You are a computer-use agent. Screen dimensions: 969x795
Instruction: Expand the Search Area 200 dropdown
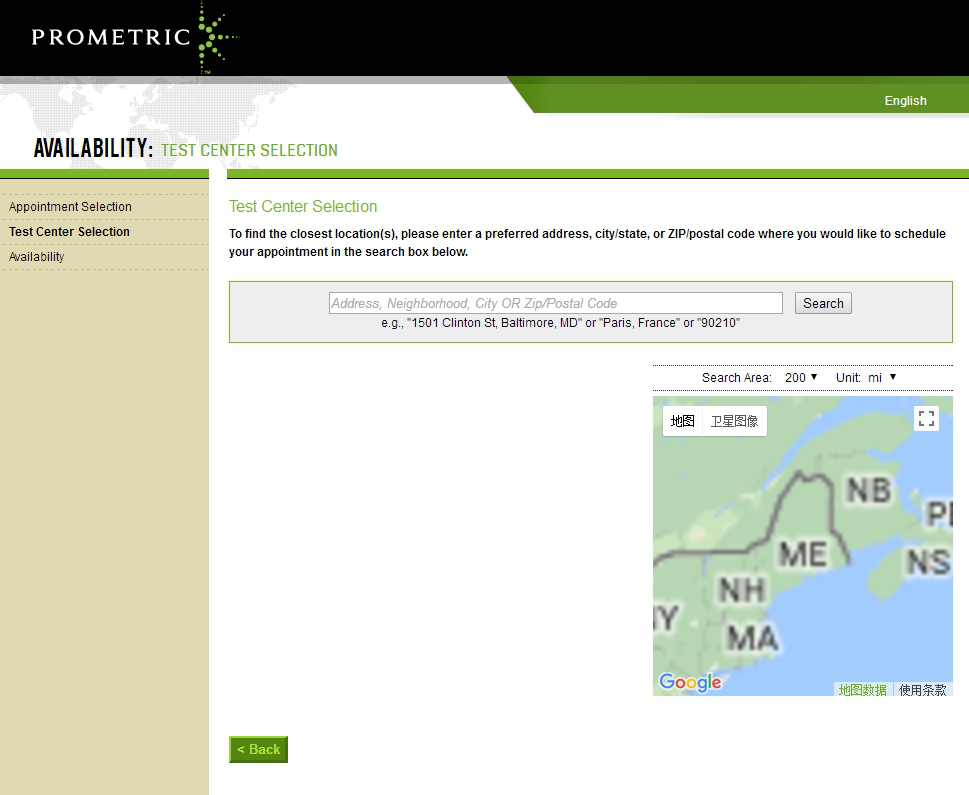click(801, 378)
